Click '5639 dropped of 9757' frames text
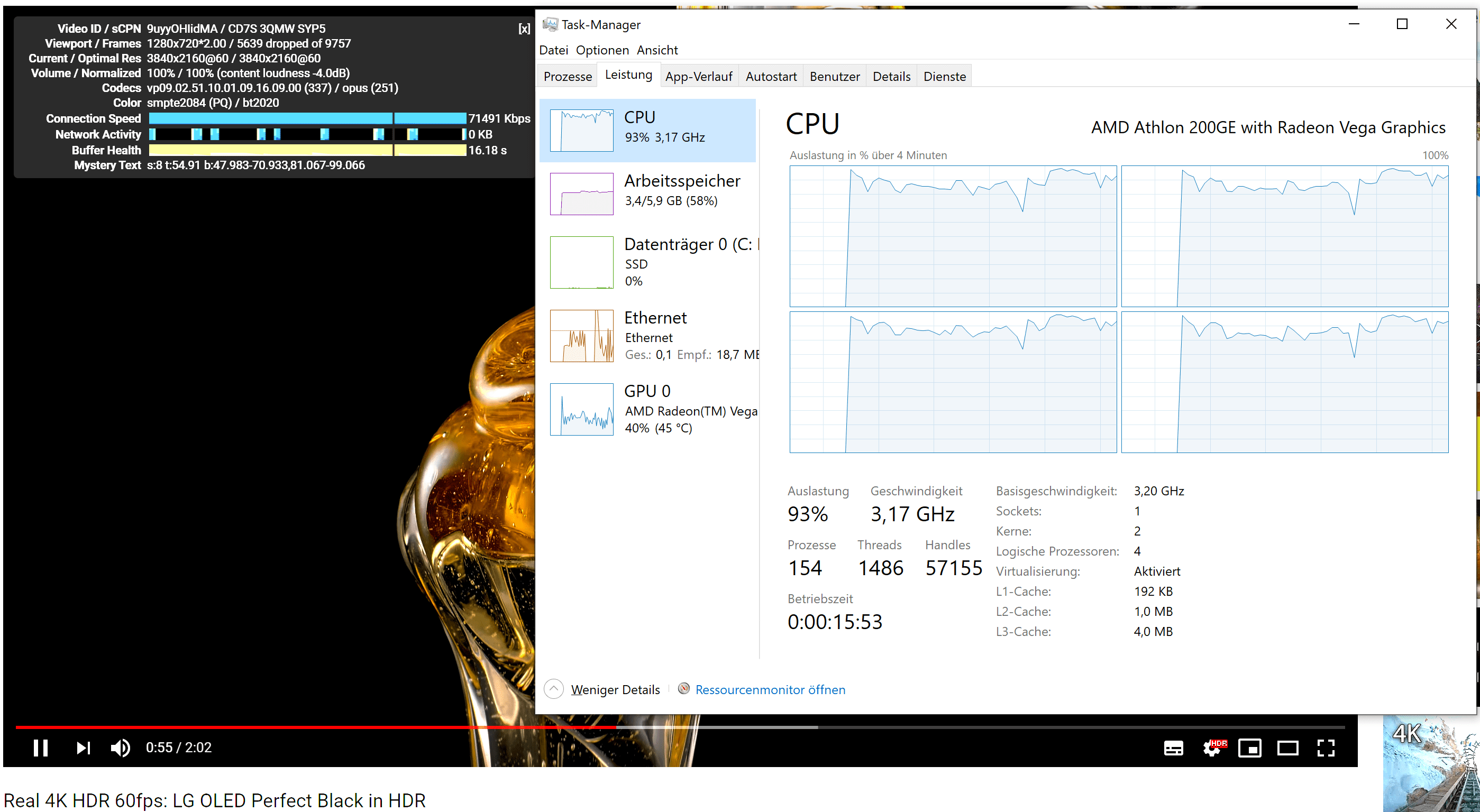The height and width of the screenshot is (812, 1480). coord(294,44)
